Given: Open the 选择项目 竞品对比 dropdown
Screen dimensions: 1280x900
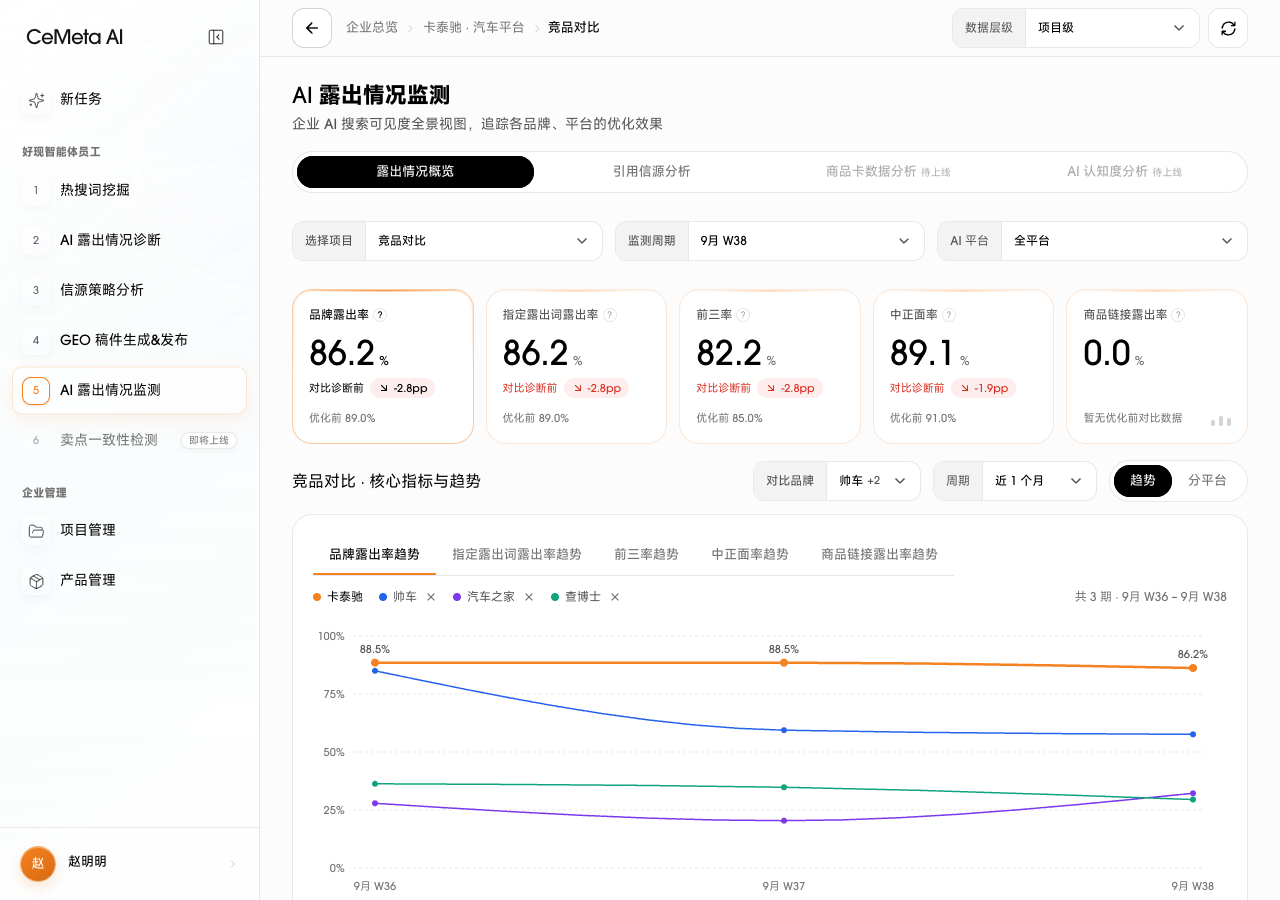Looking at the screenshot, I should [483, 241].
